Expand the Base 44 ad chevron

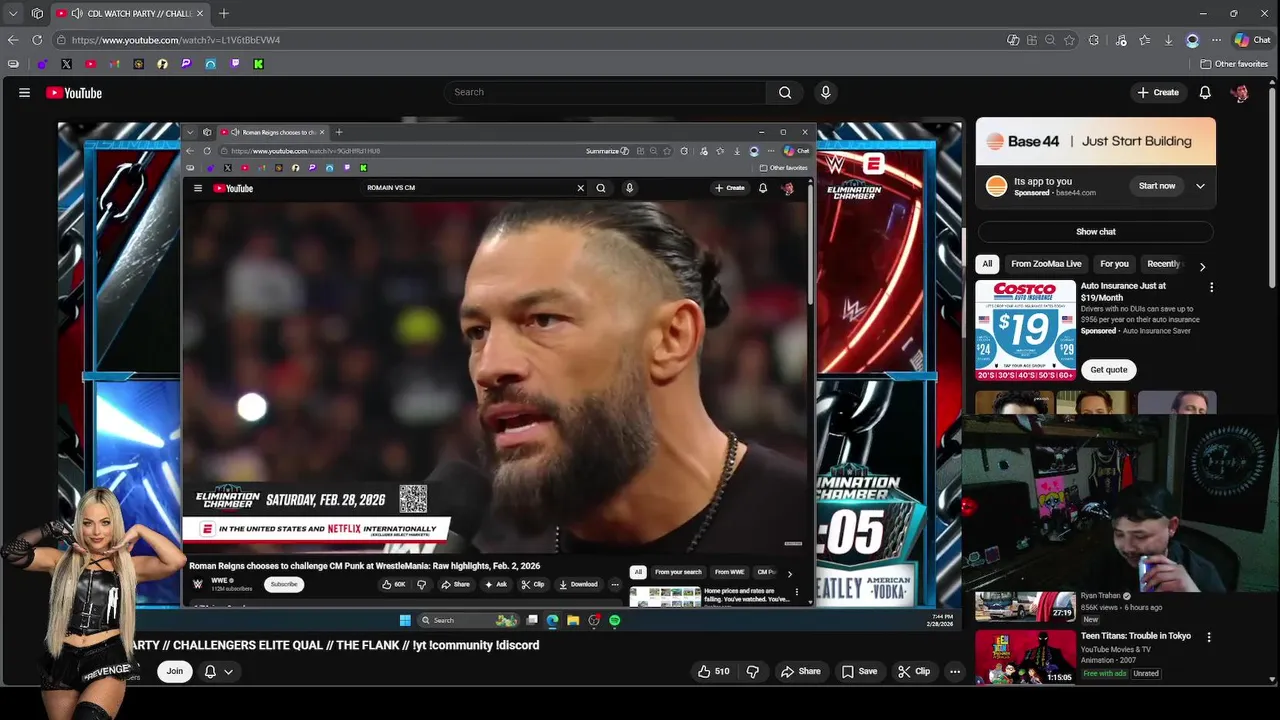[1200, 186]
